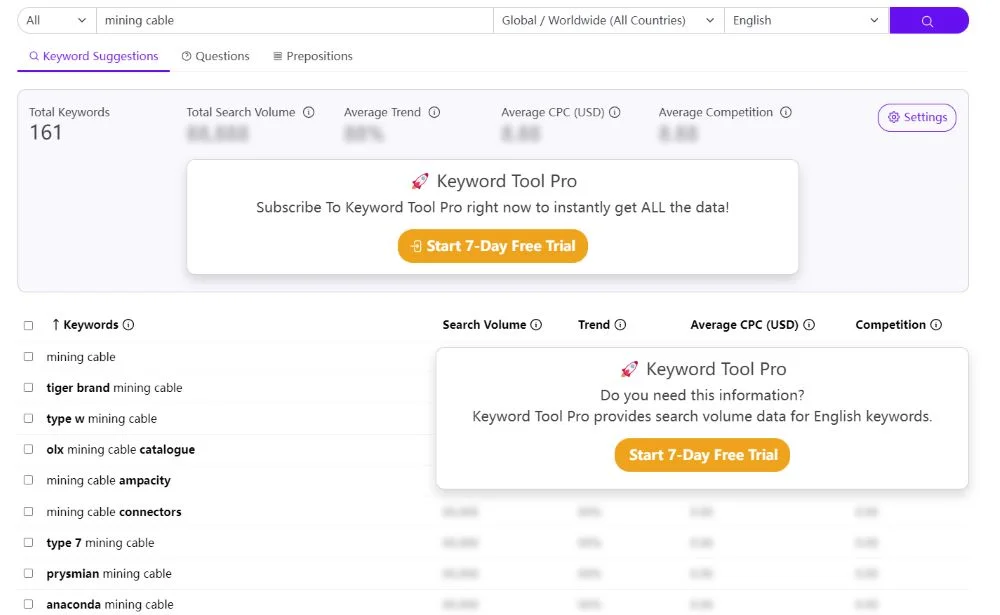
Task: Click info icon next to Average Trend
Action: (x=434, y=113)
